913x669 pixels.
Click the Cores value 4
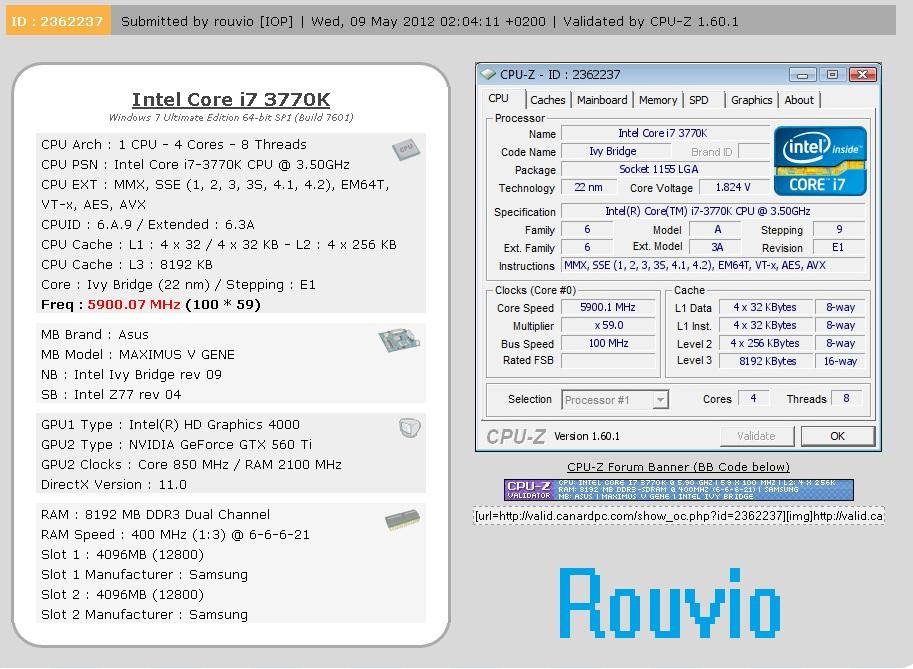pos(753,398)
